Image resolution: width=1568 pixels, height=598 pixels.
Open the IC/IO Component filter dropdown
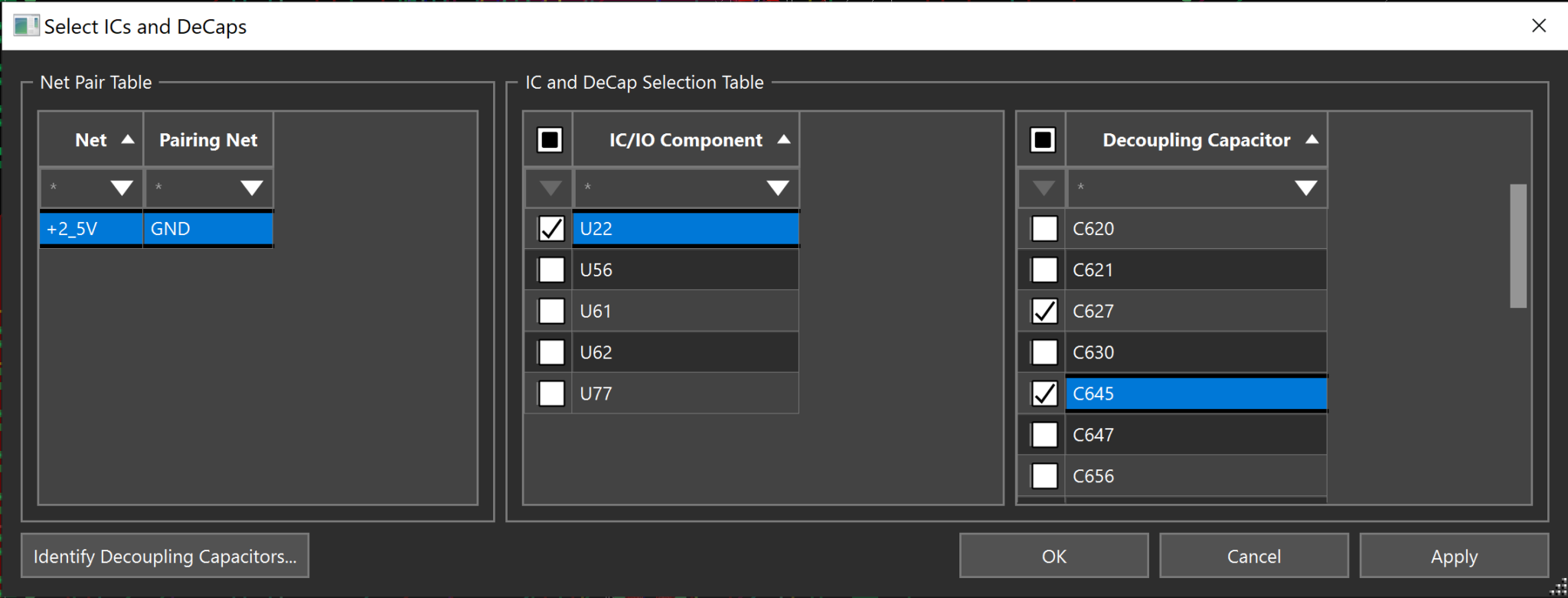[777, 188]
